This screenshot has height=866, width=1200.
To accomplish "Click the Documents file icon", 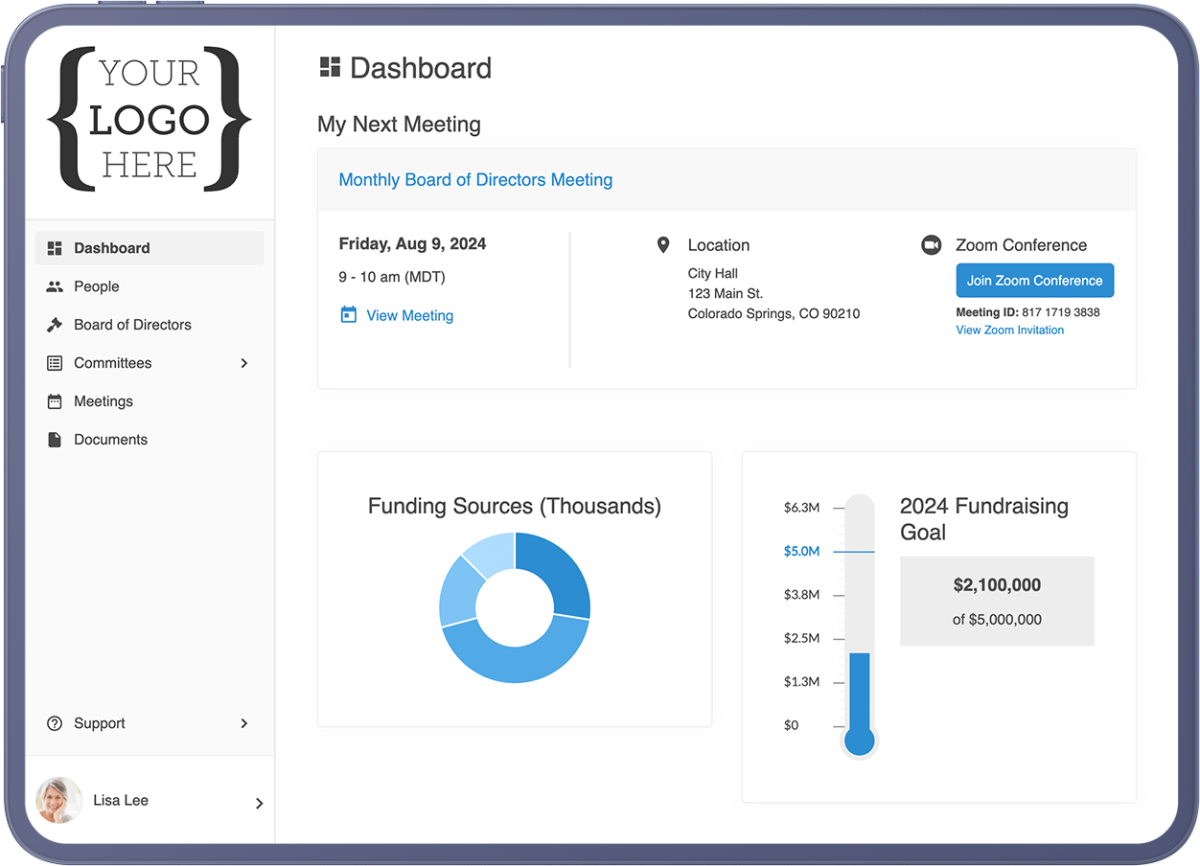I will (53, 439).
